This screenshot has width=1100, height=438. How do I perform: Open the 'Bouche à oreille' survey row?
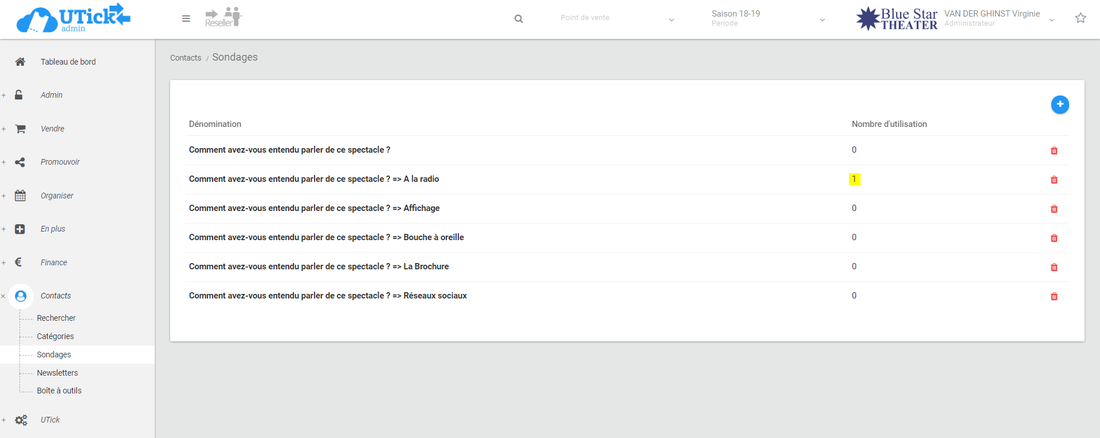326,238
